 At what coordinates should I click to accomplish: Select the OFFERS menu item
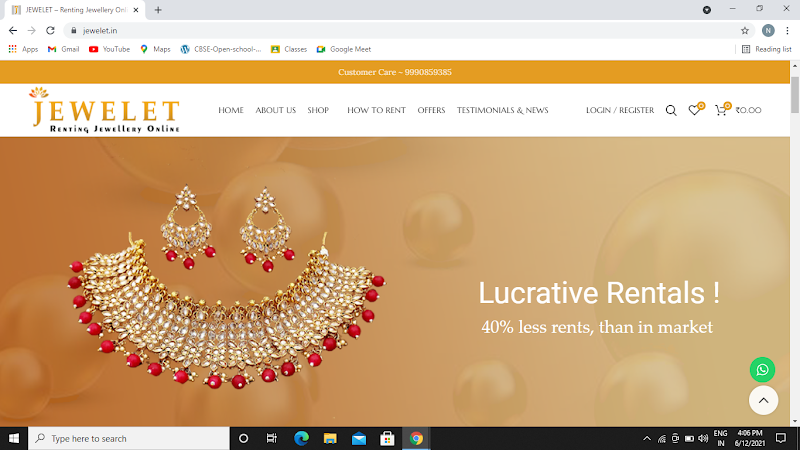[431, 111]
